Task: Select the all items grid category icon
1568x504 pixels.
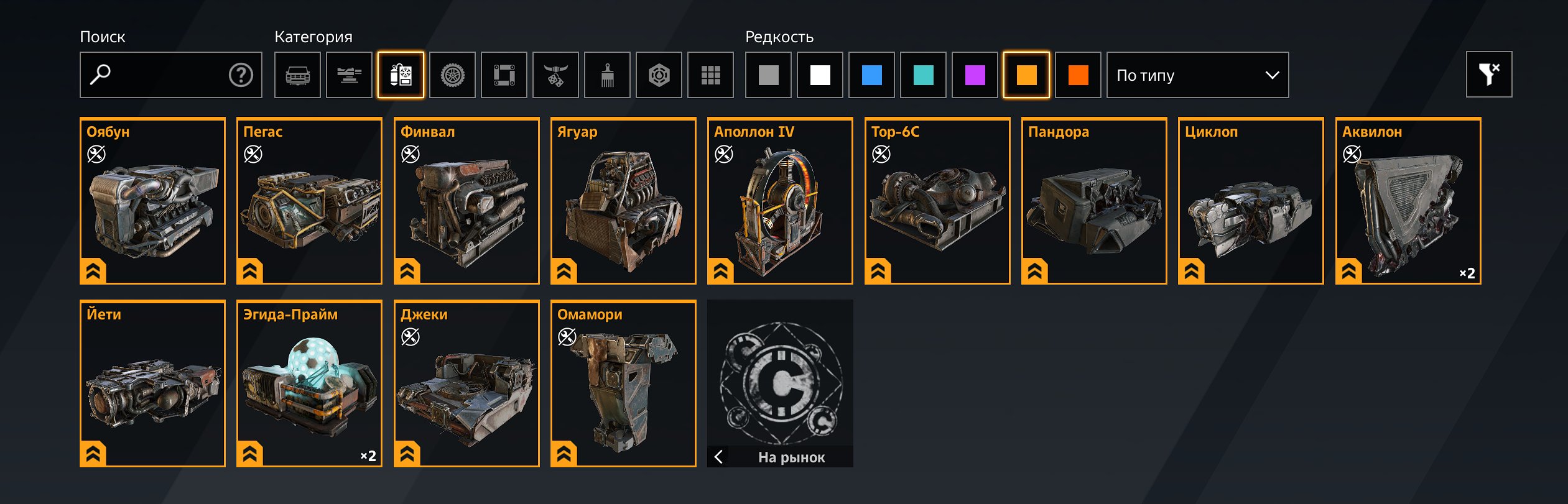Action: (710, 75)
